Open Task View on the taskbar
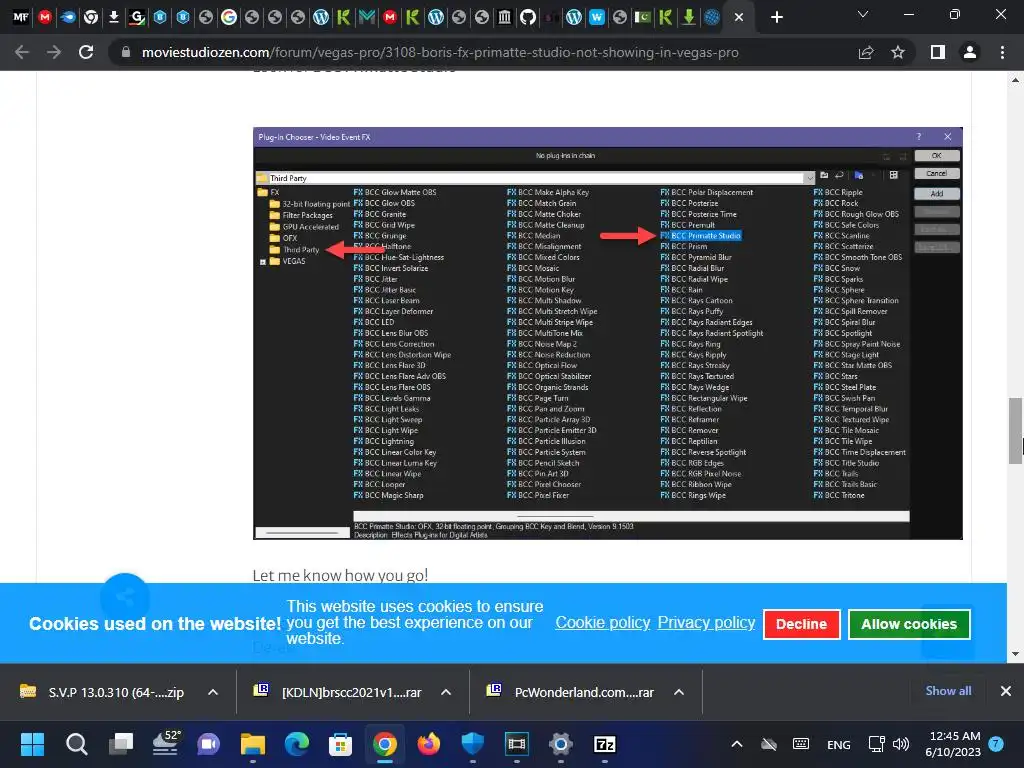This screenshot has height=768, width=1024. click(121, 744)
